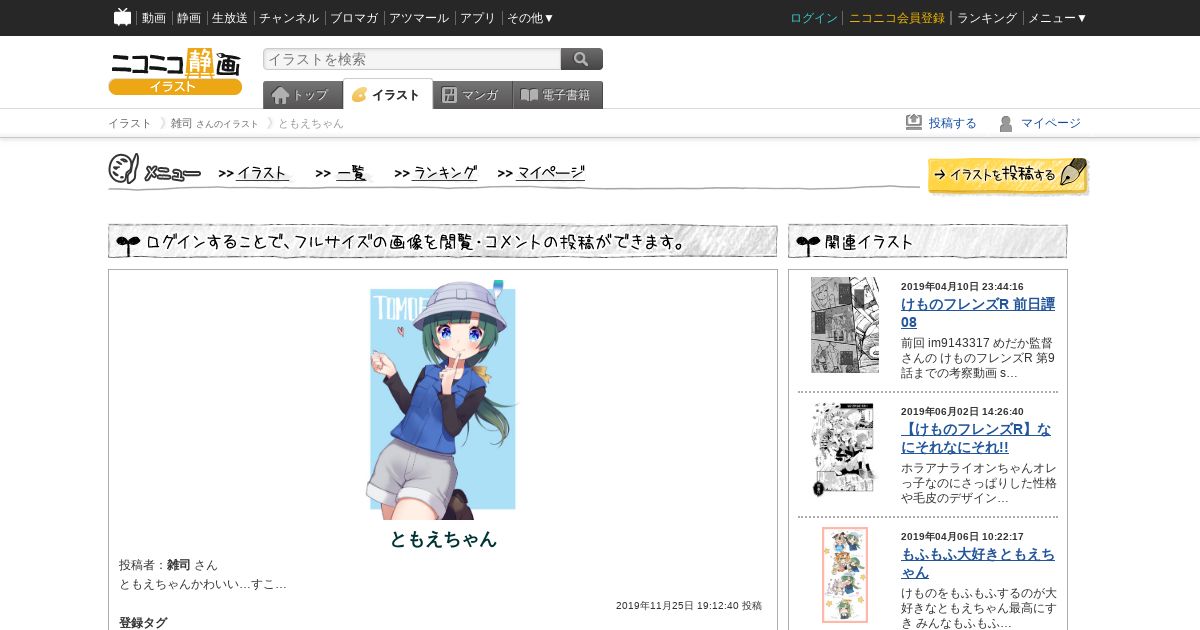Open the アツマール link in top bar
1200x630 pixels.
[419, 18]
